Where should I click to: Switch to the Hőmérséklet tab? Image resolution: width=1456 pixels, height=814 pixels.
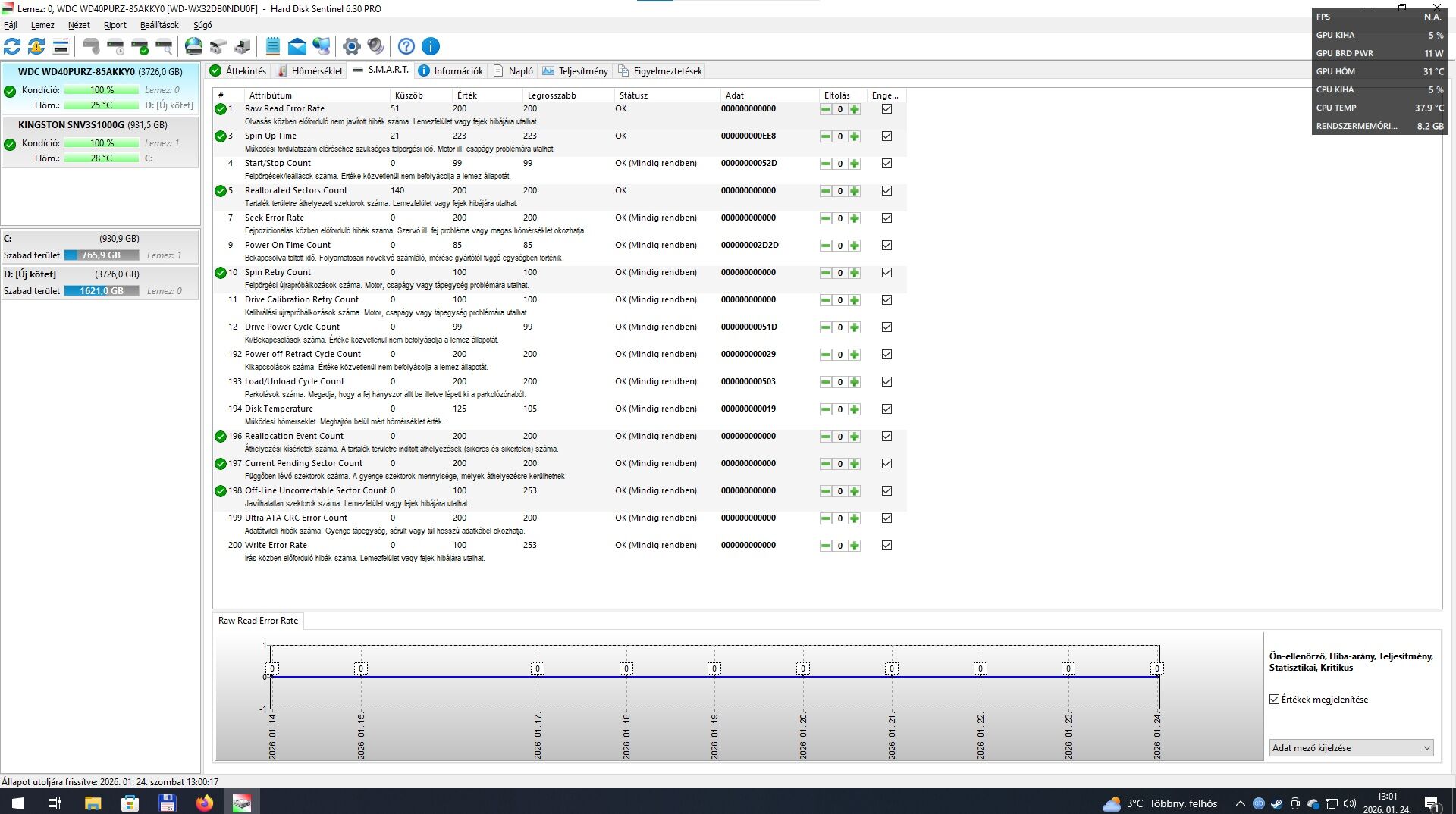coord(309,71)
